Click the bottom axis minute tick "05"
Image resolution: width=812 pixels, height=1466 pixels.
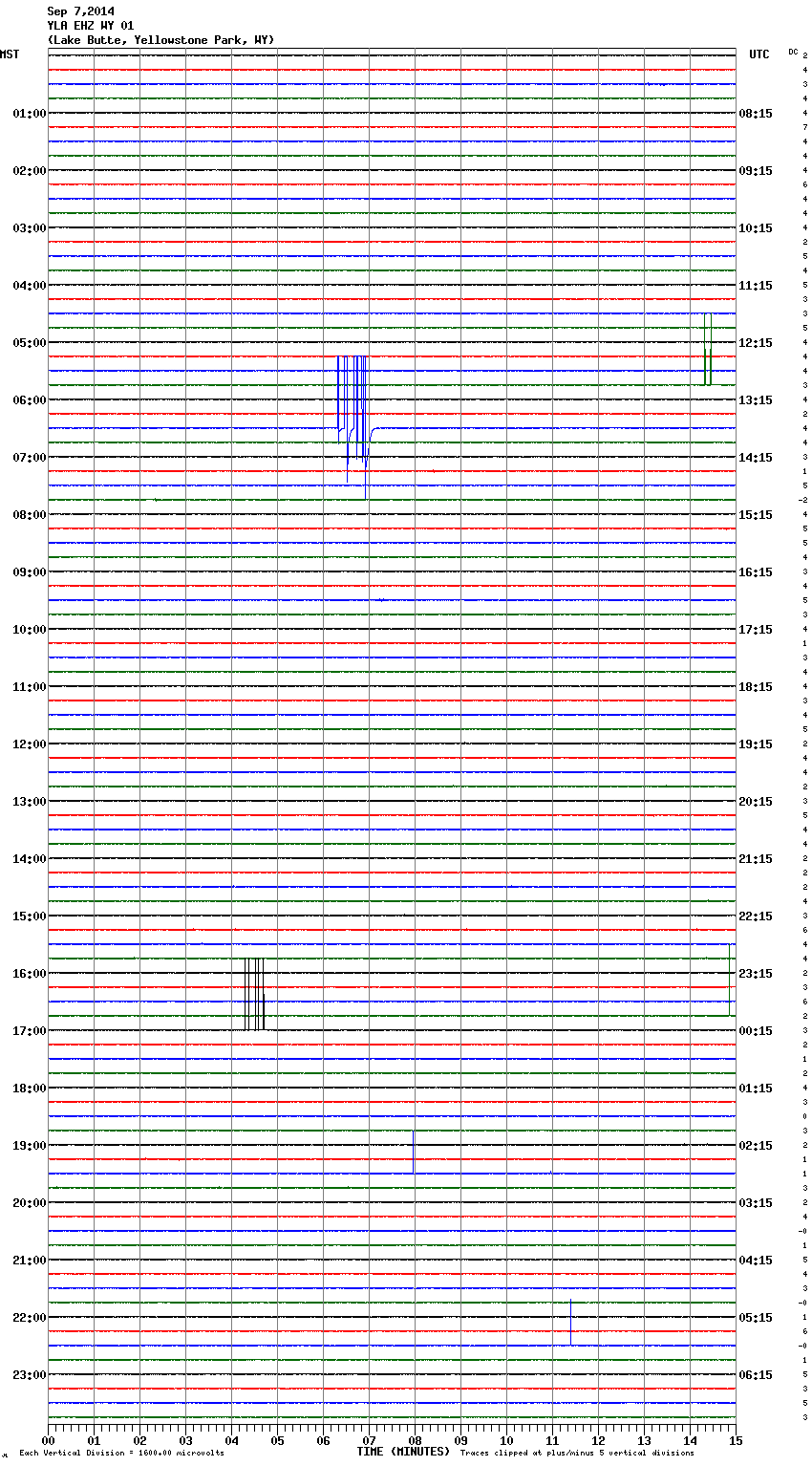pos(277,1440)
